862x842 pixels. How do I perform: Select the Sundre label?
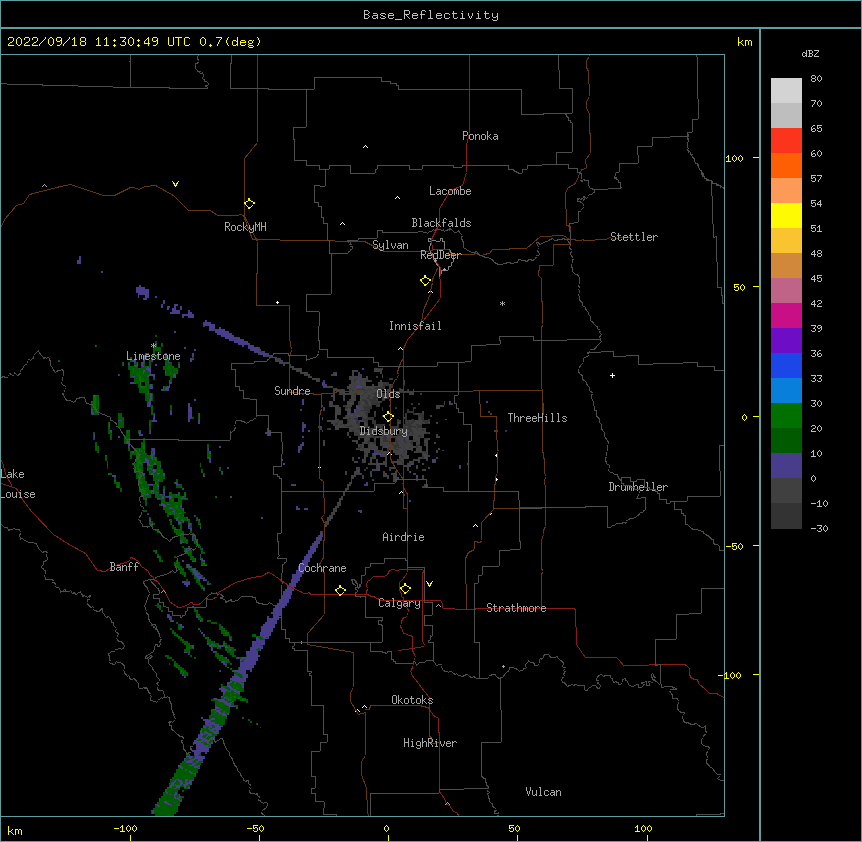tap(292, 391)
